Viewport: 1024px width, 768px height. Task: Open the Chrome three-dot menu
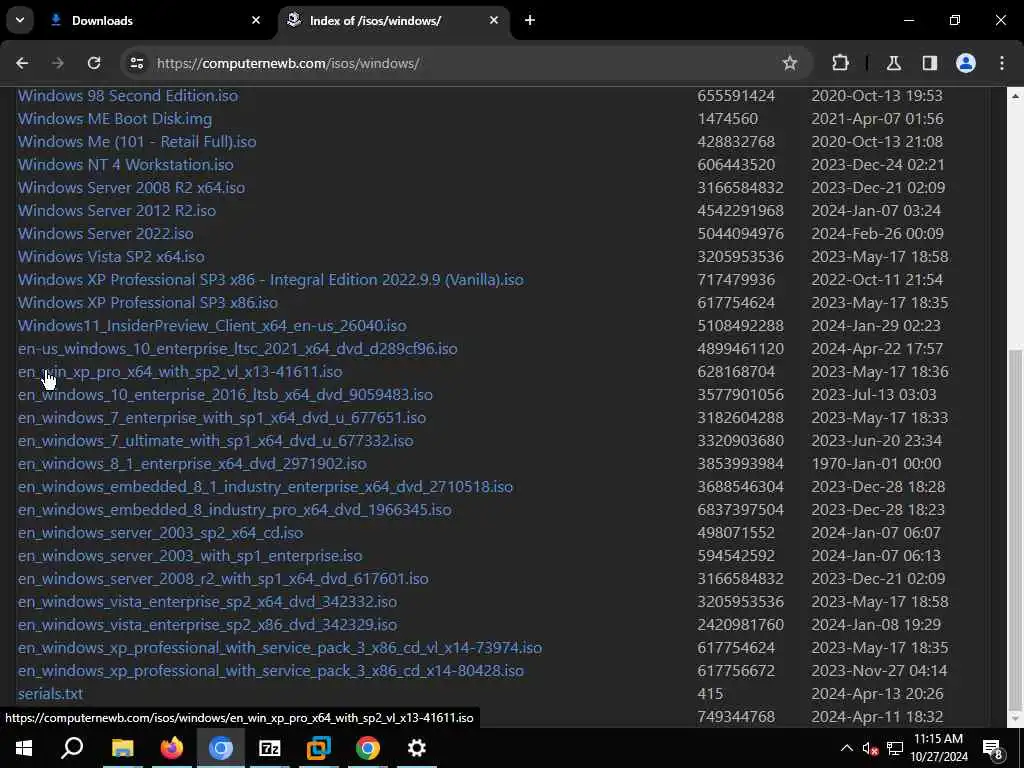coord(1001,63)
